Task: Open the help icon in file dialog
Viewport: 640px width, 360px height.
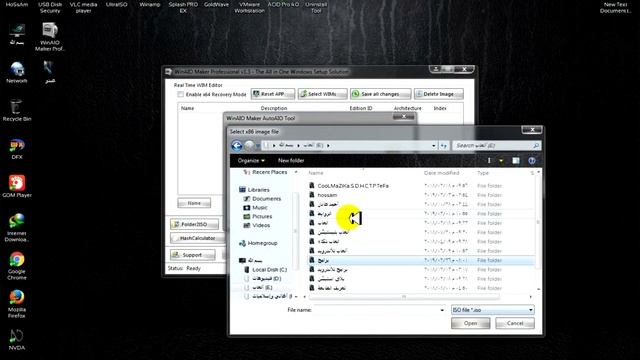Action: (531, 160)
